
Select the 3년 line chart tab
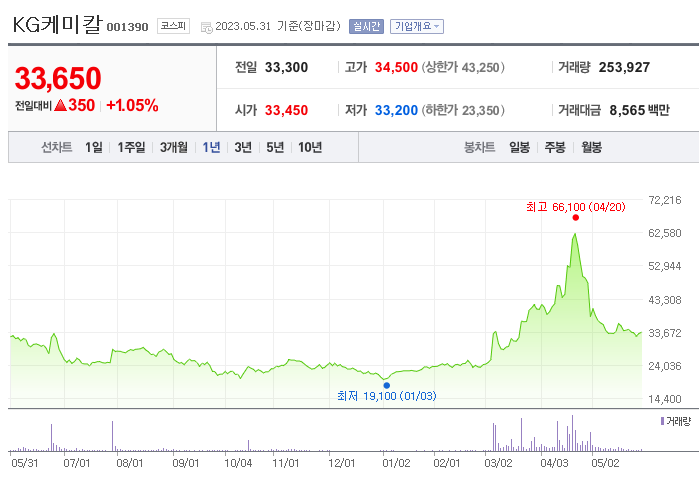pos(243,147)
